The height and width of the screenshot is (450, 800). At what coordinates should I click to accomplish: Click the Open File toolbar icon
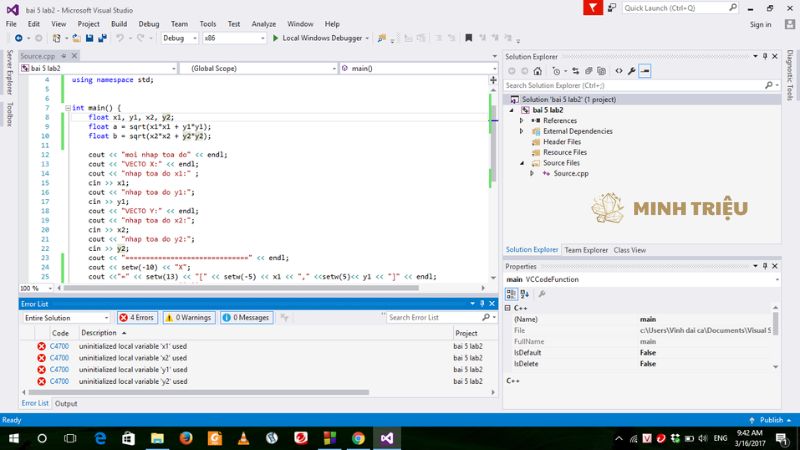76,38
